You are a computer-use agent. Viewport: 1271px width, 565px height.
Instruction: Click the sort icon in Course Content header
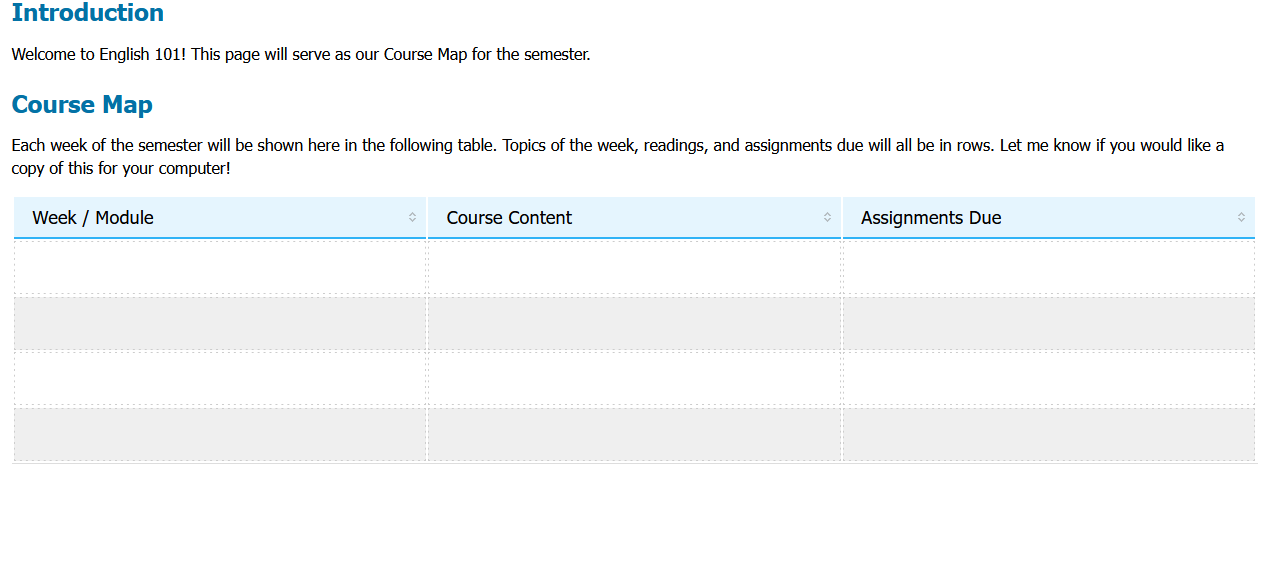coord(827,217)
